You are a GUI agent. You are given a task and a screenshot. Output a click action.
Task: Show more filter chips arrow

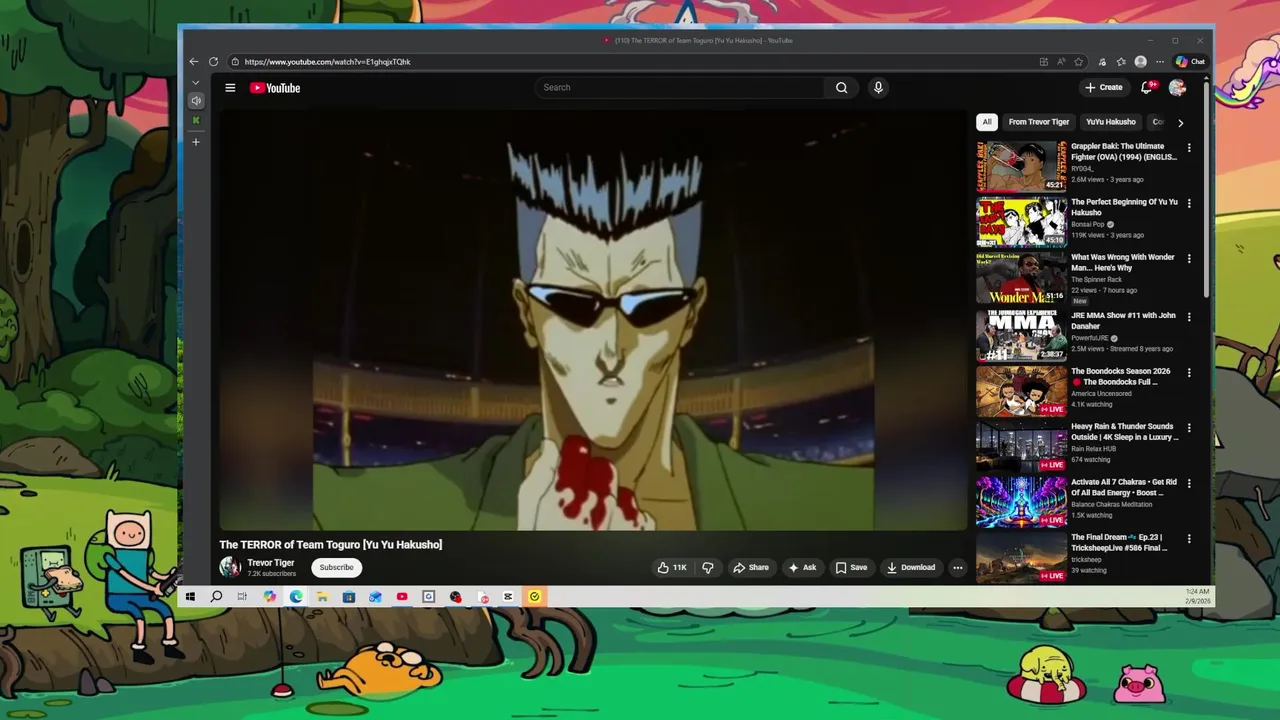(x=1180, y=123)
